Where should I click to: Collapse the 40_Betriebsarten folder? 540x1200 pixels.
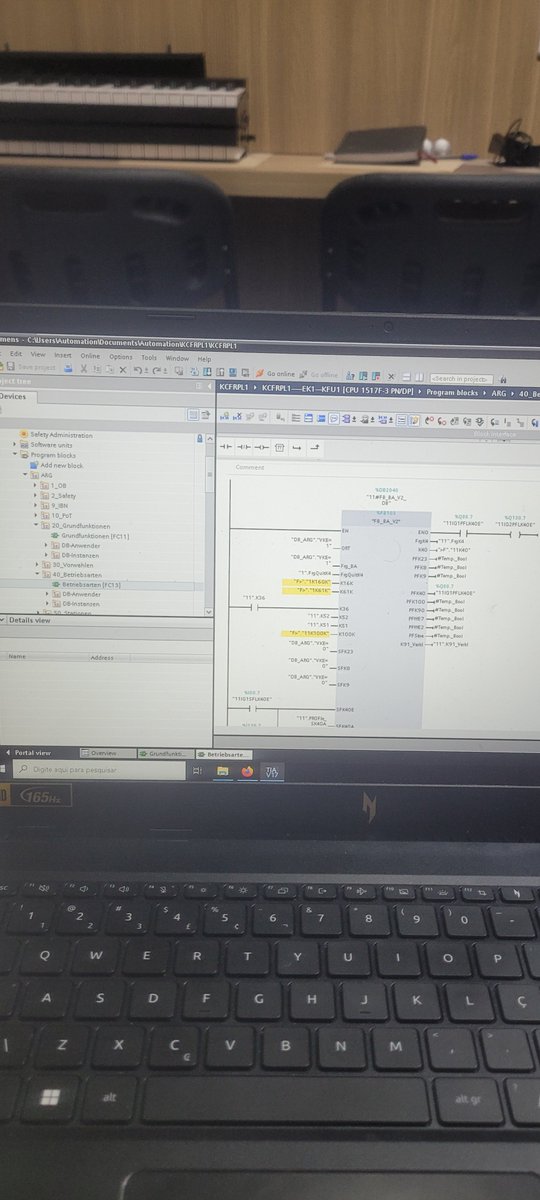[35, 575]
